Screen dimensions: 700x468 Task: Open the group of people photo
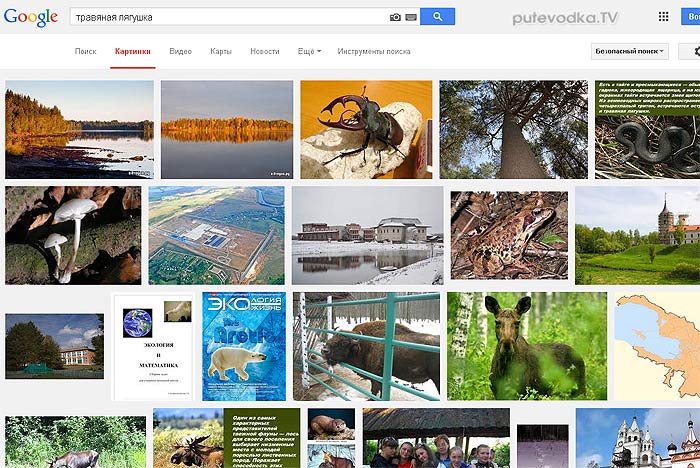click(x=436, y=438)
